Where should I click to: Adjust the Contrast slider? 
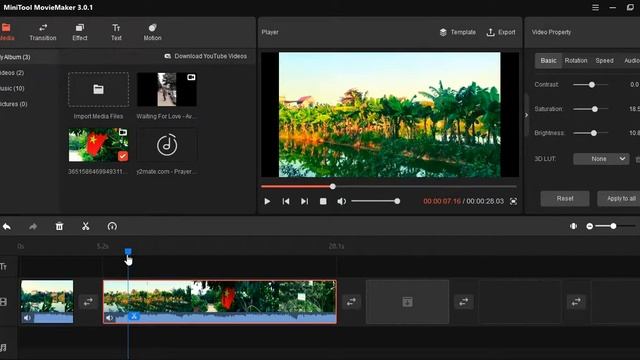pyautogui.click(x=590, y=84)
